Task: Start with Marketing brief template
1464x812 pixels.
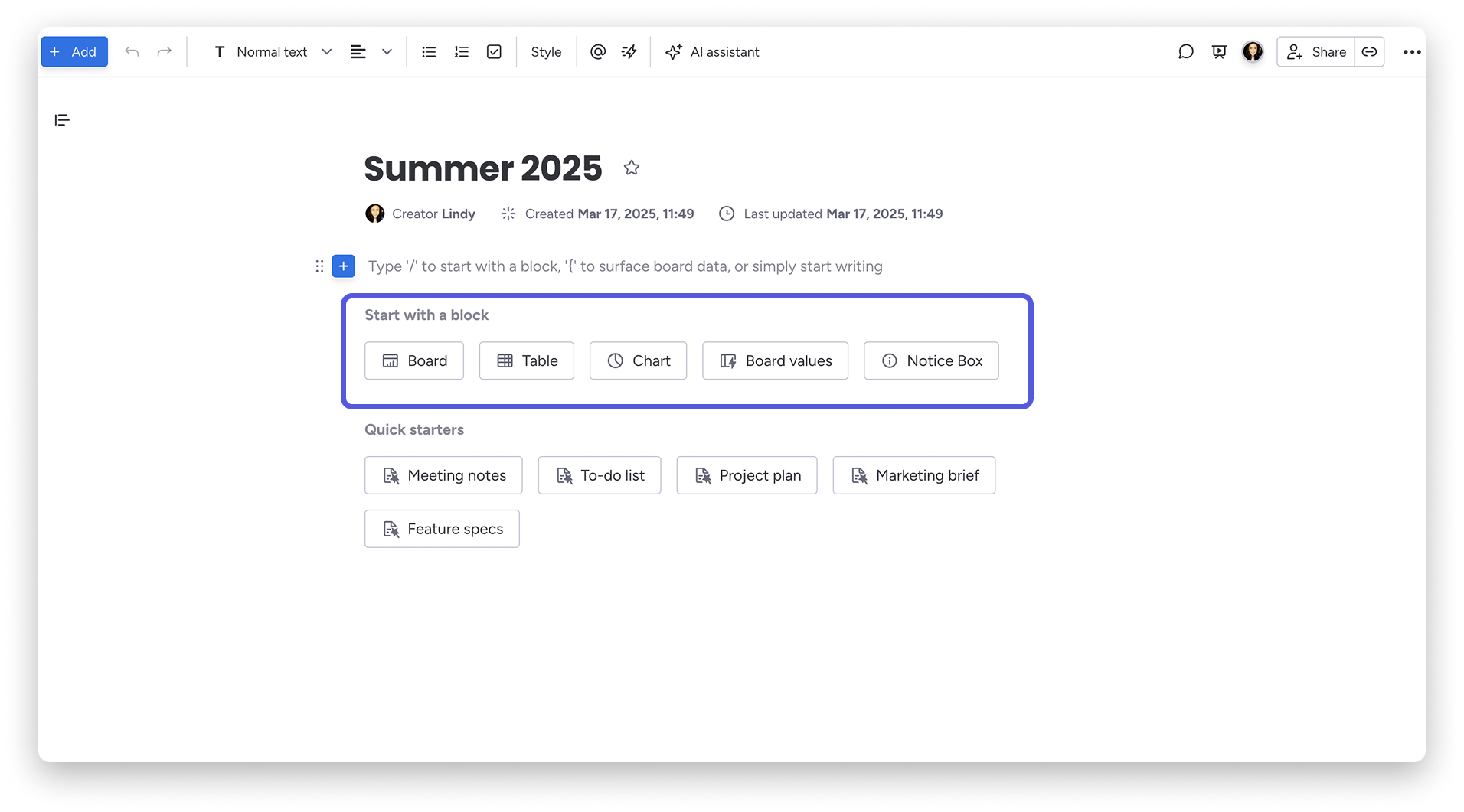Action: (x=914, y=475)
